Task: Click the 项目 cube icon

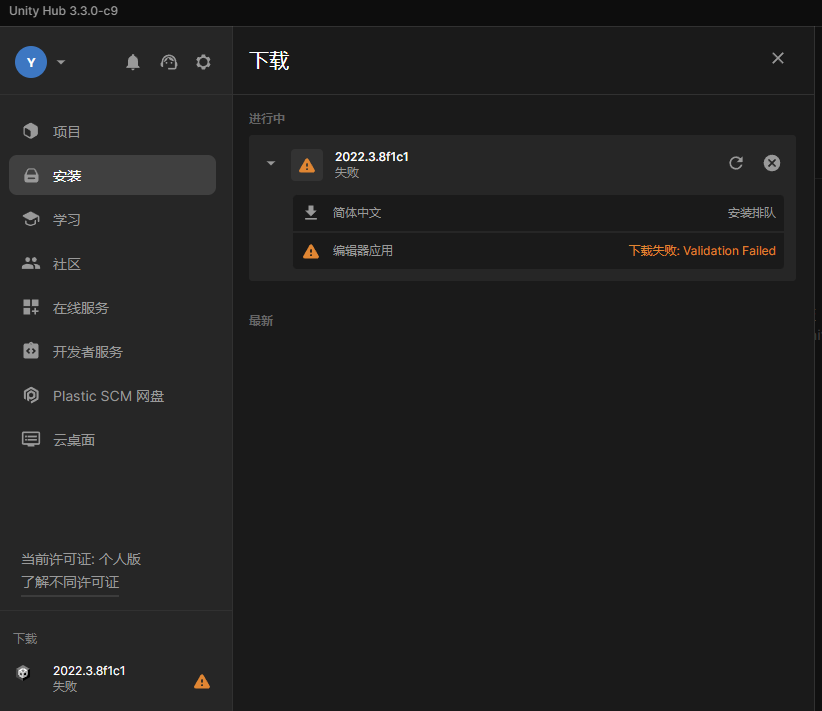Action: pyautogui.click(x=31, y=131)
